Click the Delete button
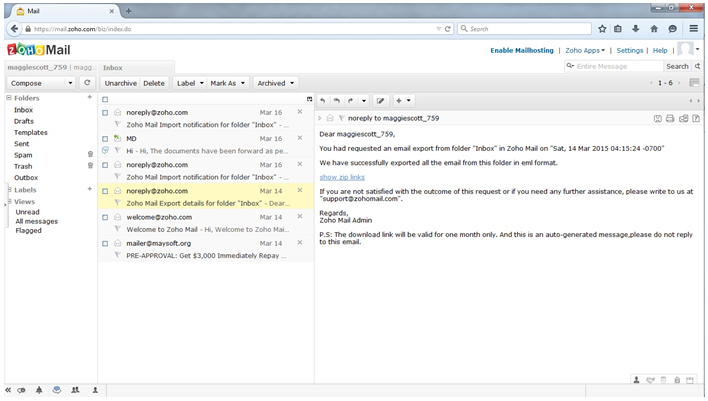 point(154,83)
